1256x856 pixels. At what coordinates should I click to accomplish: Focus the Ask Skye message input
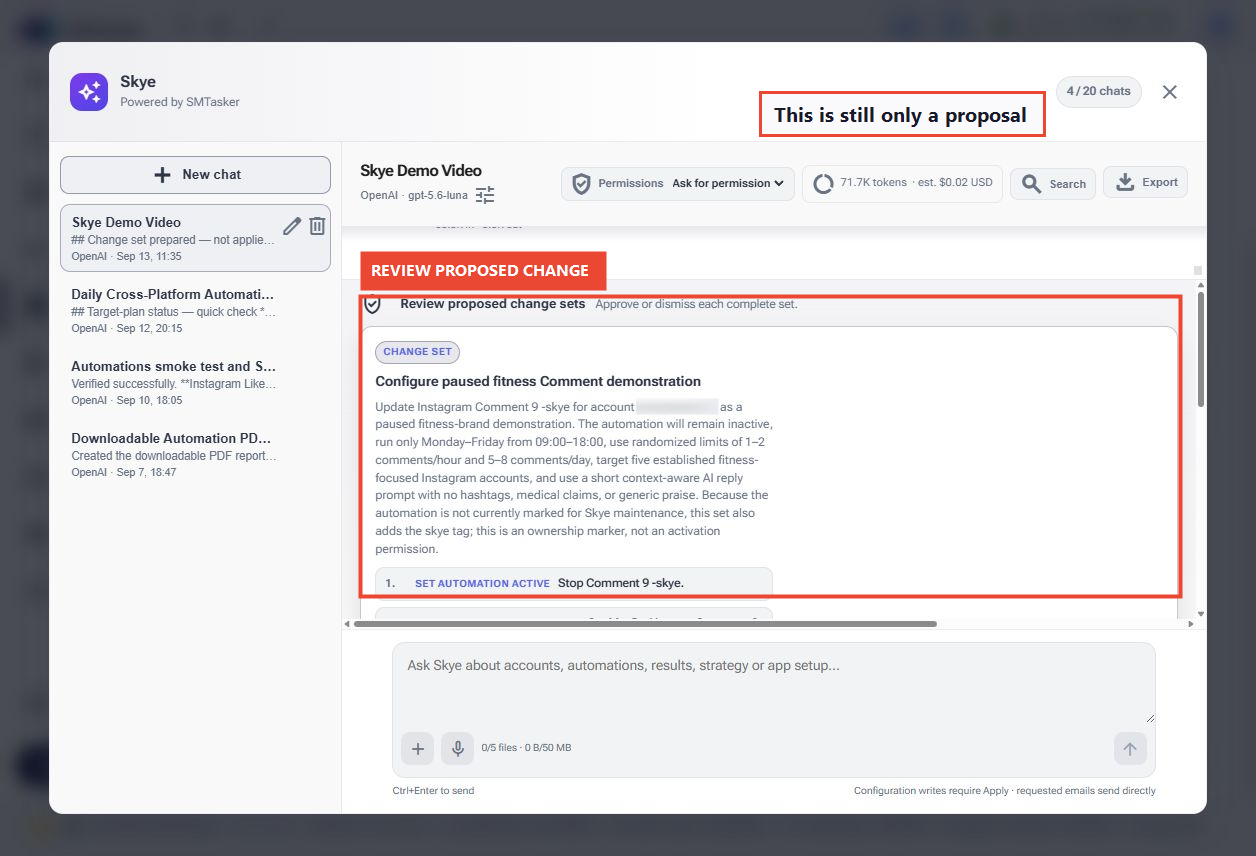pyautogui.click(x=774, y=683)
